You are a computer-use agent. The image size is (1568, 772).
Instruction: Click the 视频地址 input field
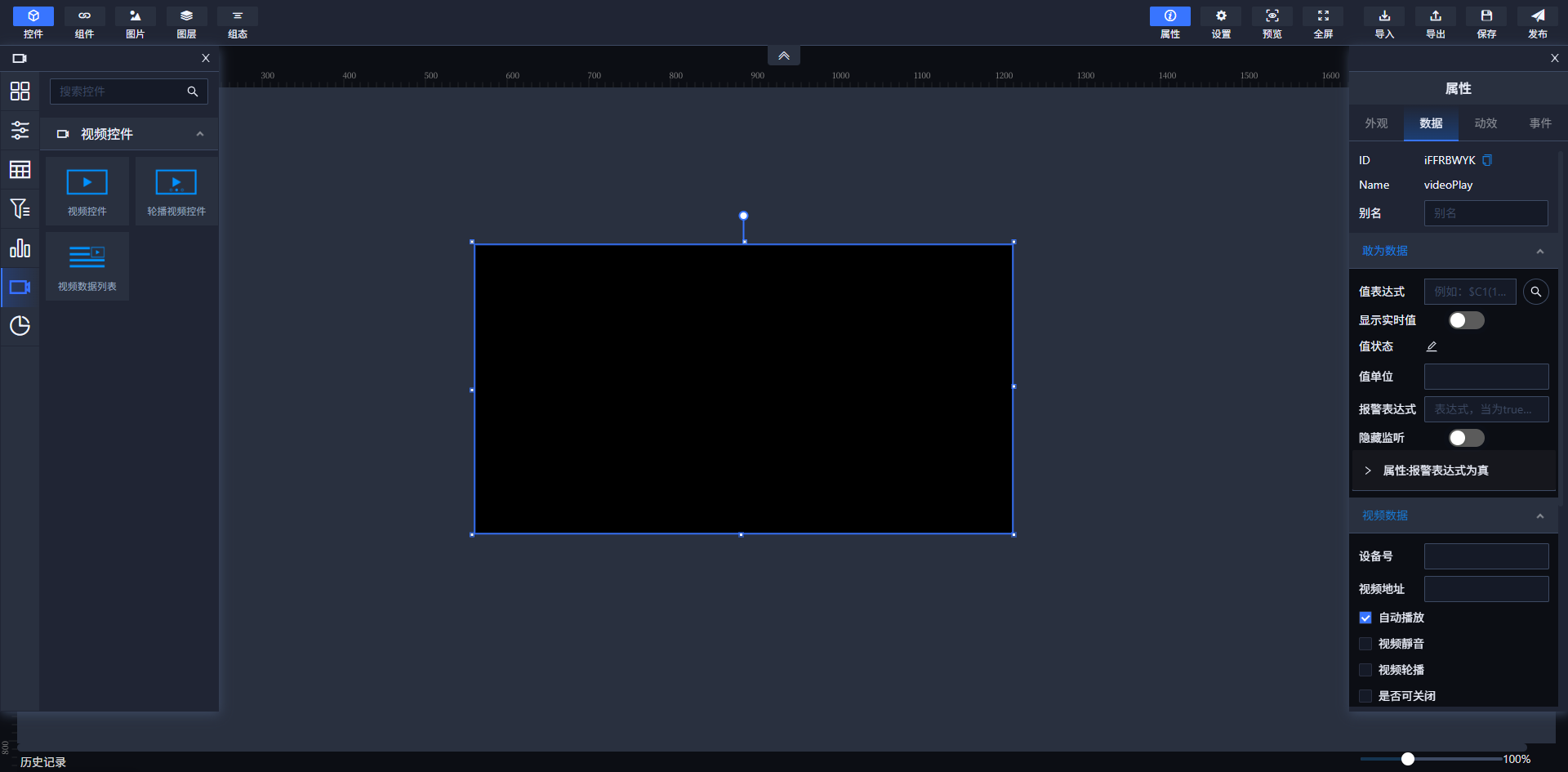1486,589
